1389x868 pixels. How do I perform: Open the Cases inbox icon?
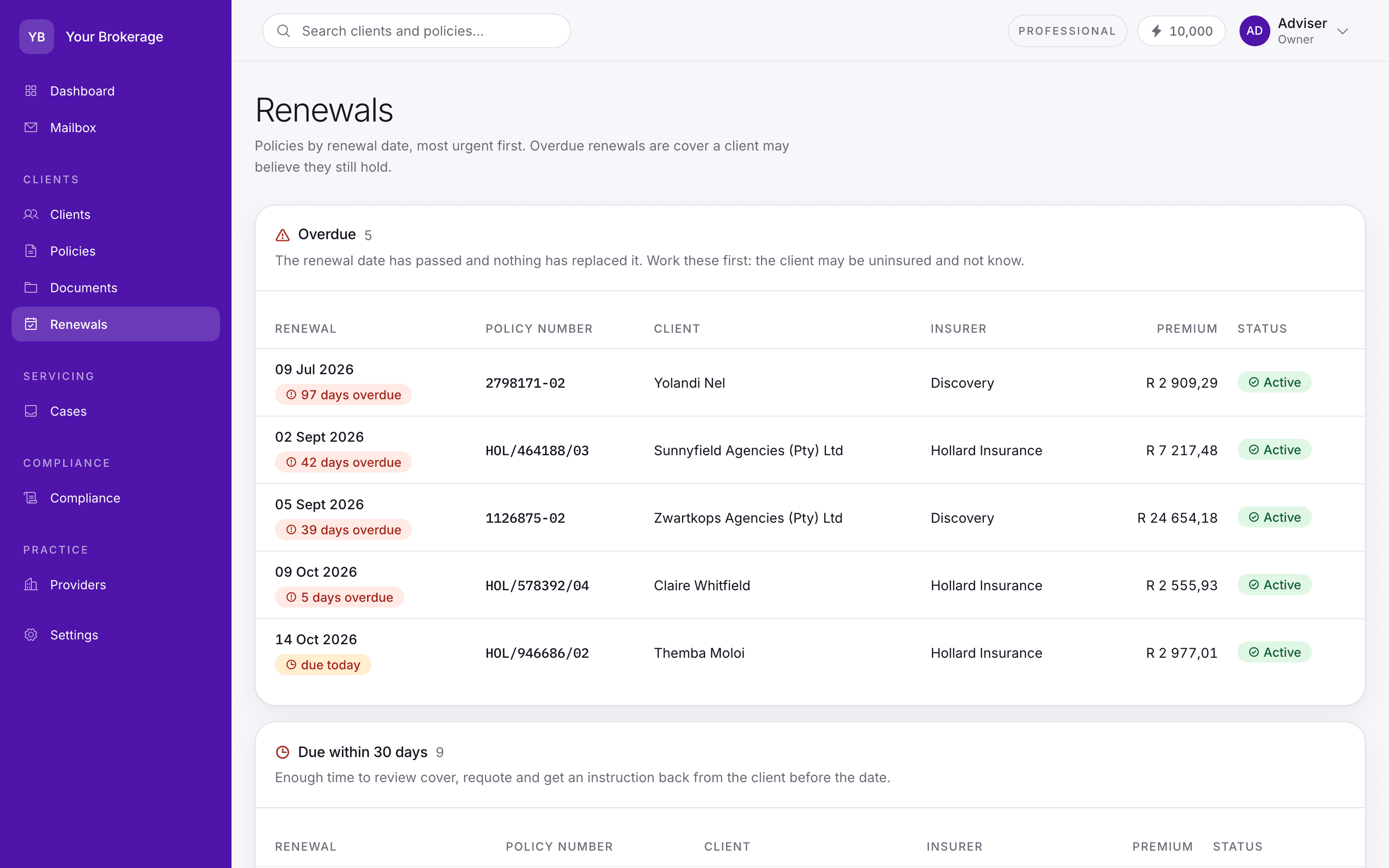click(31, 411)
